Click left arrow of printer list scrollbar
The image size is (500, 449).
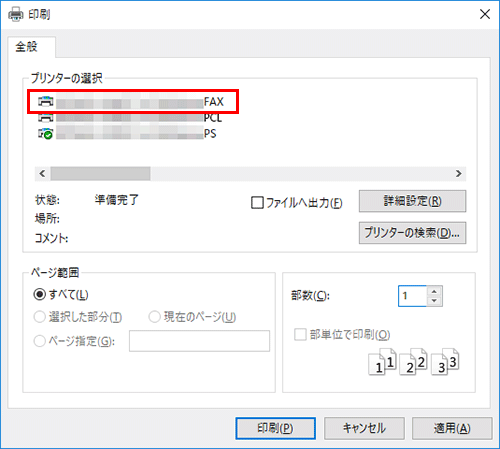pos(42,173)
